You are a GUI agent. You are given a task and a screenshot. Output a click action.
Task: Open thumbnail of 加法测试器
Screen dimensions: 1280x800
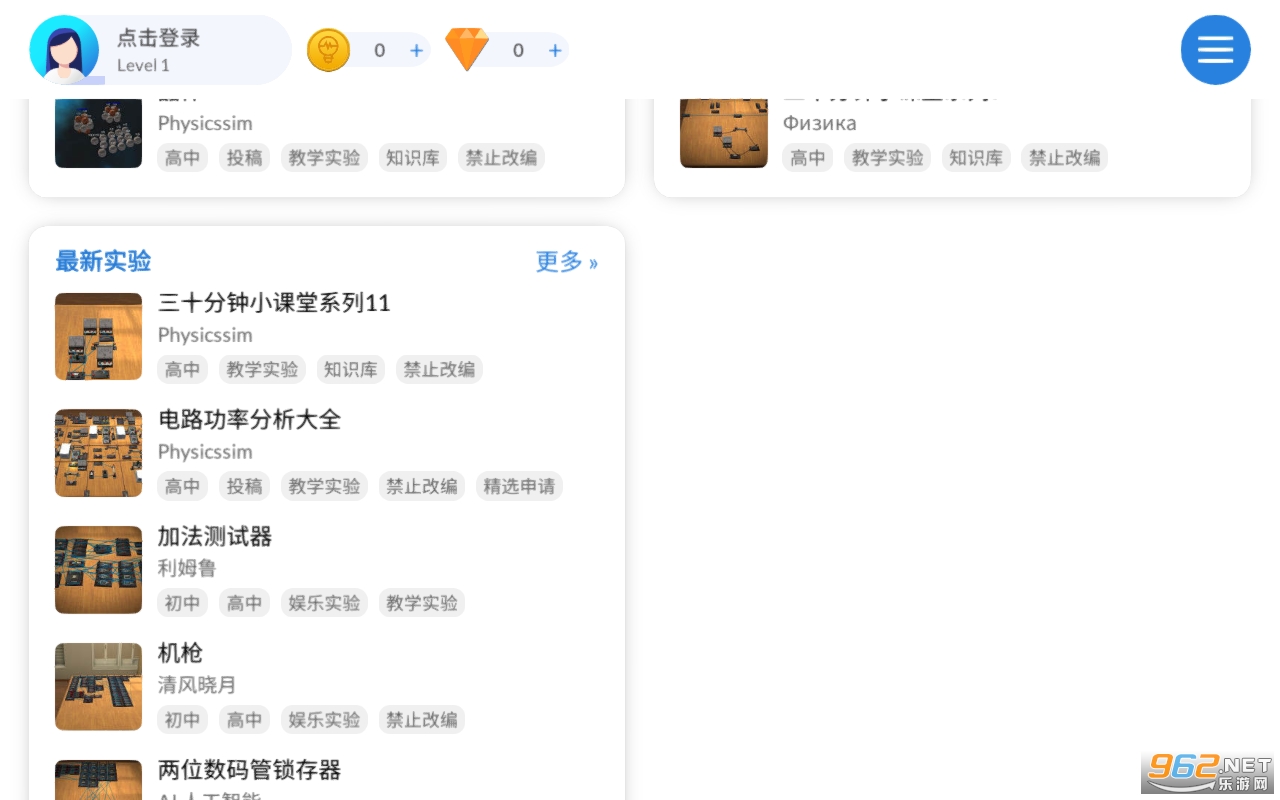[98, 570]
